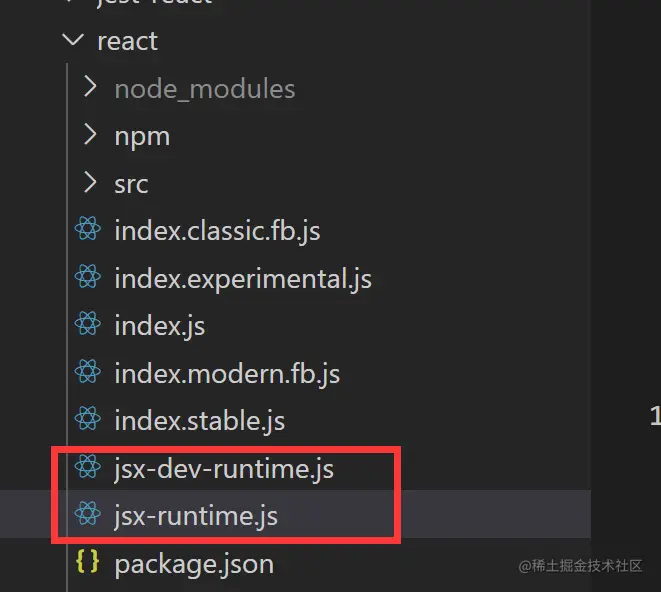Click the React icon beside jsx-dev-runtime.js
Image resolution: width=661 pixels, height=592 pixels.
(88, 467)
